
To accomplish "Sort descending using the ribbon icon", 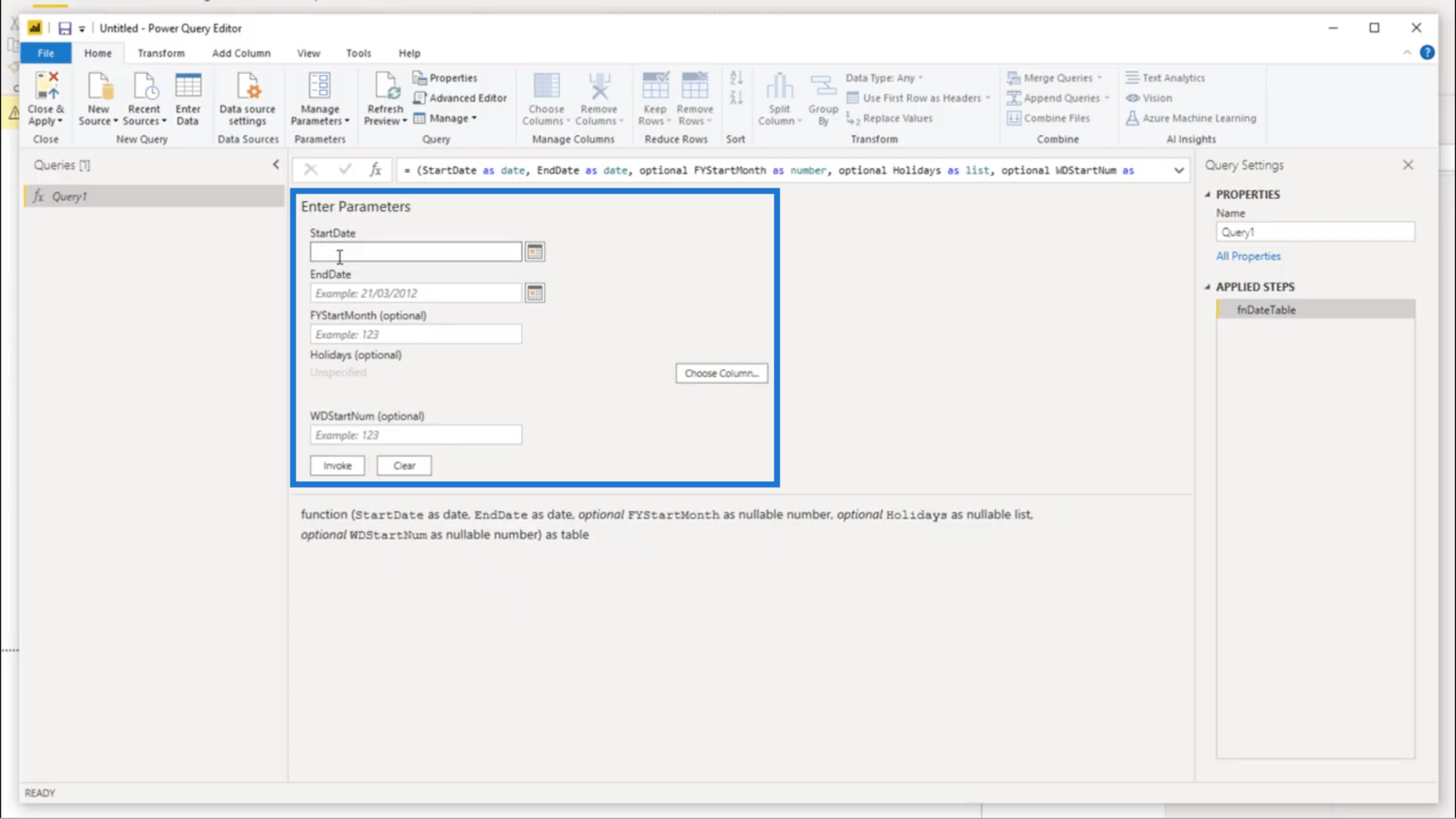I will [x=736, y=97].
